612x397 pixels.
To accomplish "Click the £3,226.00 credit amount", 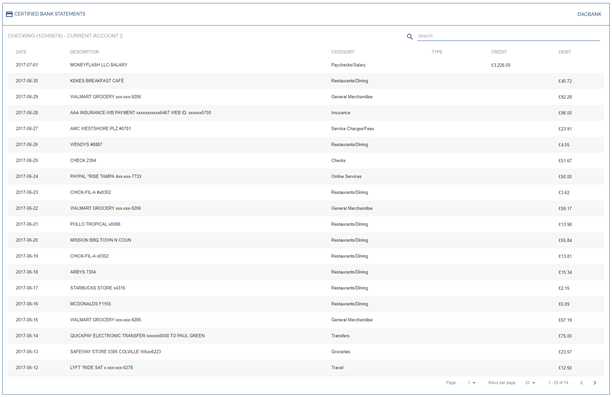I will (500, 65).
